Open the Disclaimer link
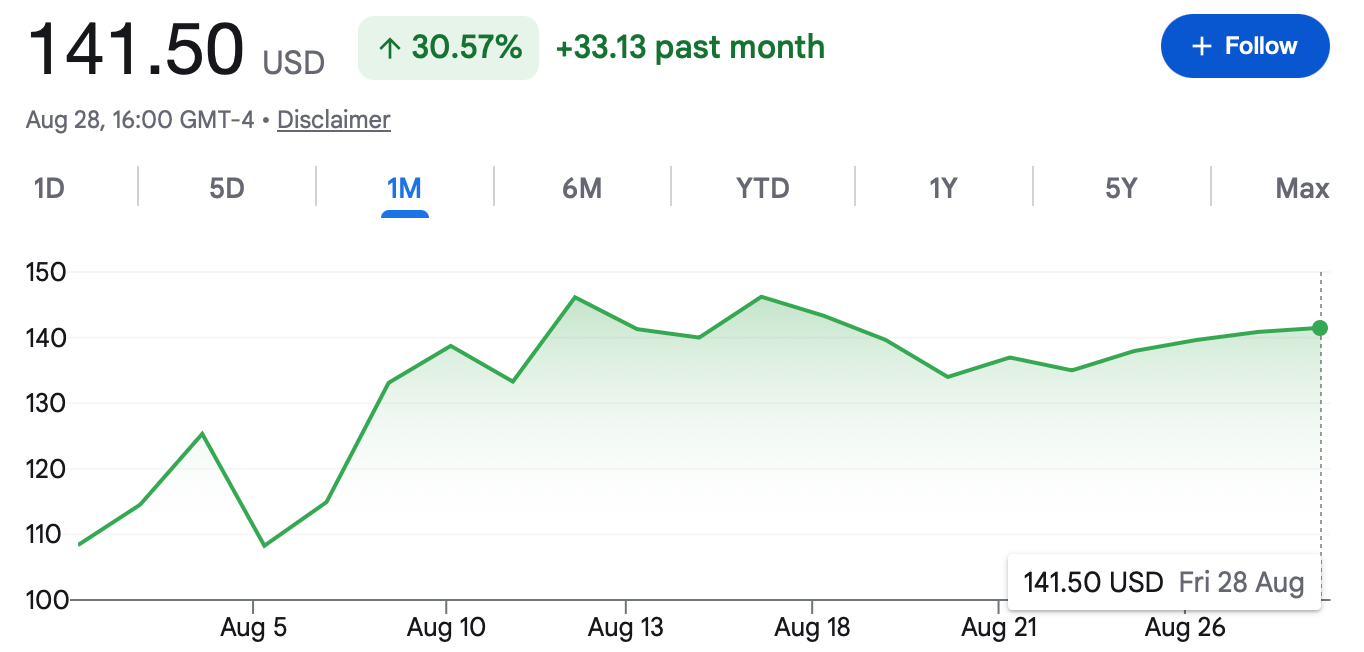This screenshot has width=1364, height=652. tap(334, 120)
